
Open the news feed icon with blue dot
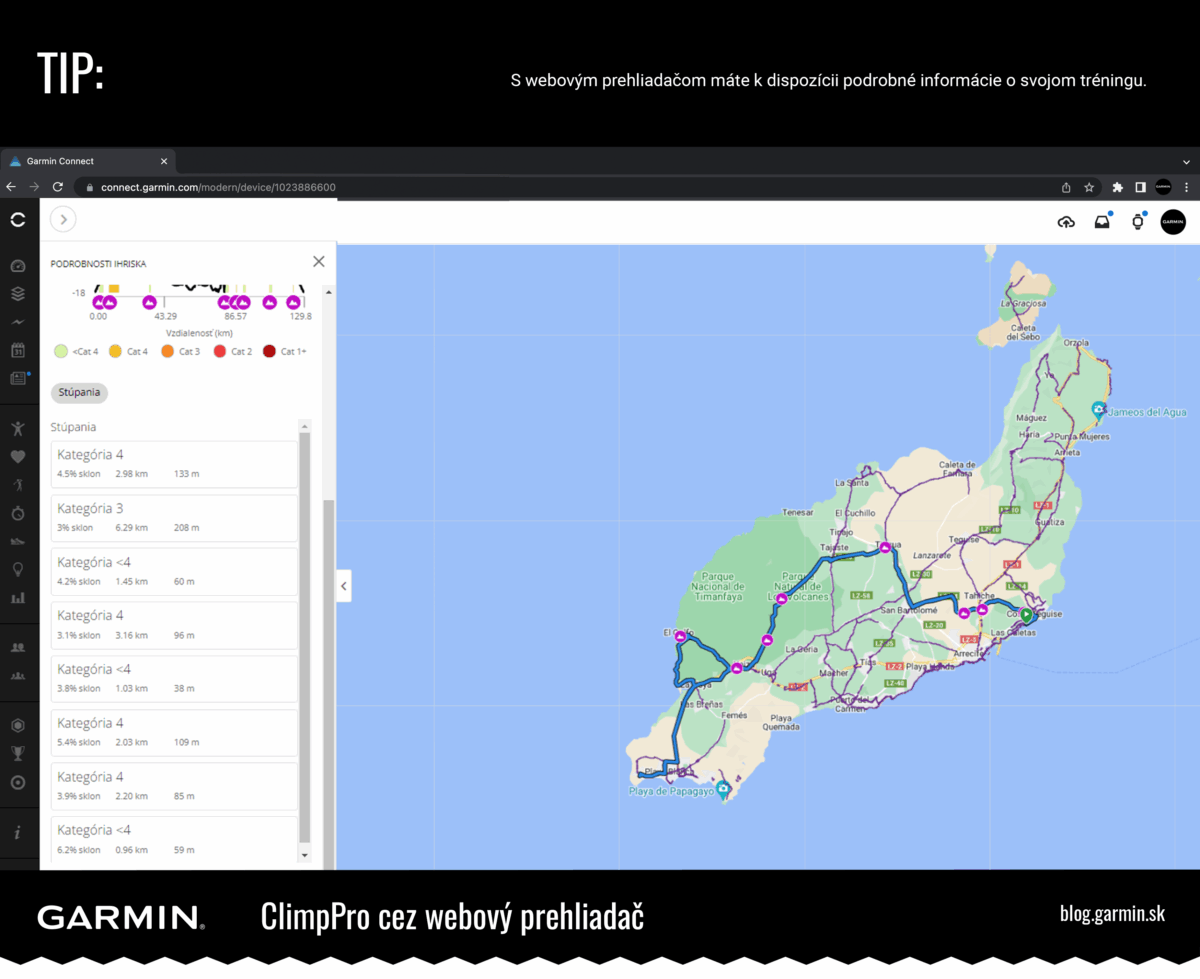pyautogui.click(x=19, y=378)
